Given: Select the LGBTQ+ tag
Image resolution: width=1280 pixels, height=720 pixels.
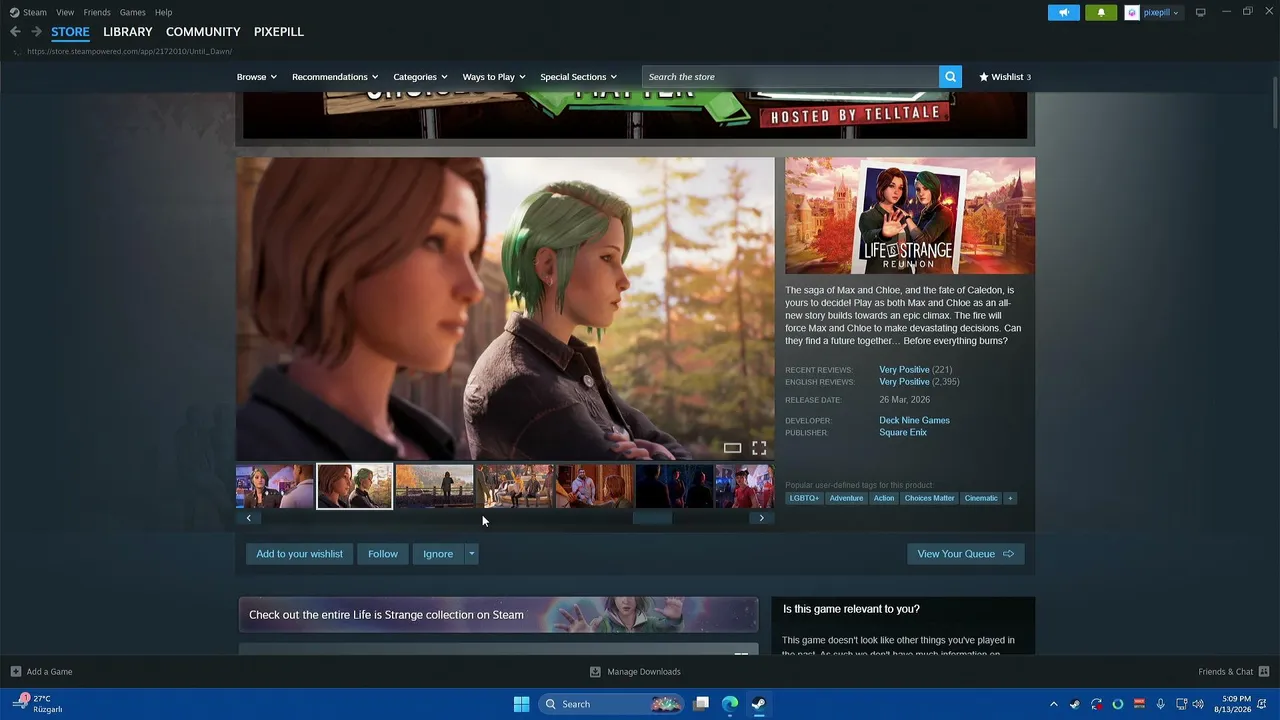Looking at the screenshot, I should [804, 498].
